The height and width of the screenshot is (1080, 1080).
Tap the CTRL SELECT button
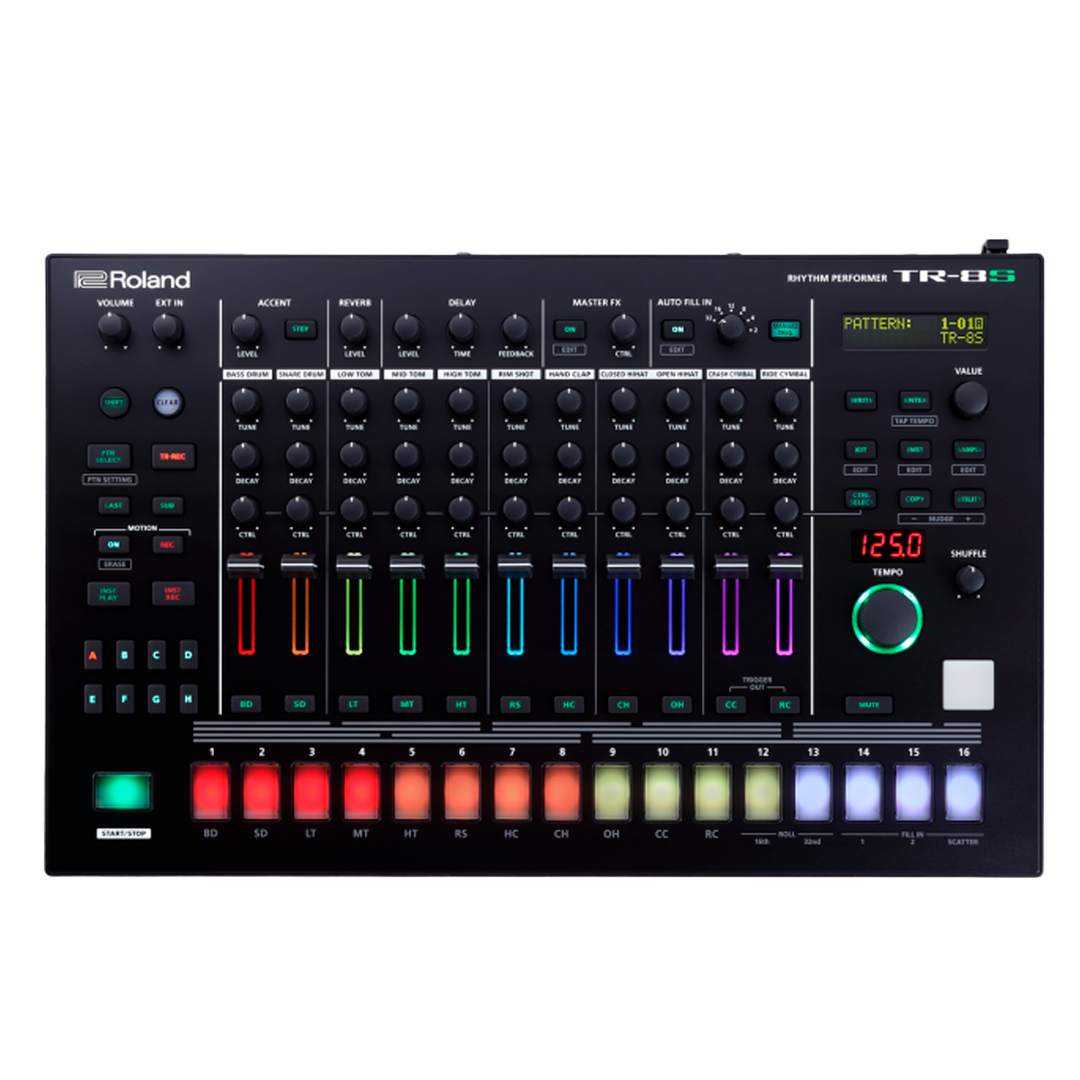pyautogui.click(x=861, y=499)
